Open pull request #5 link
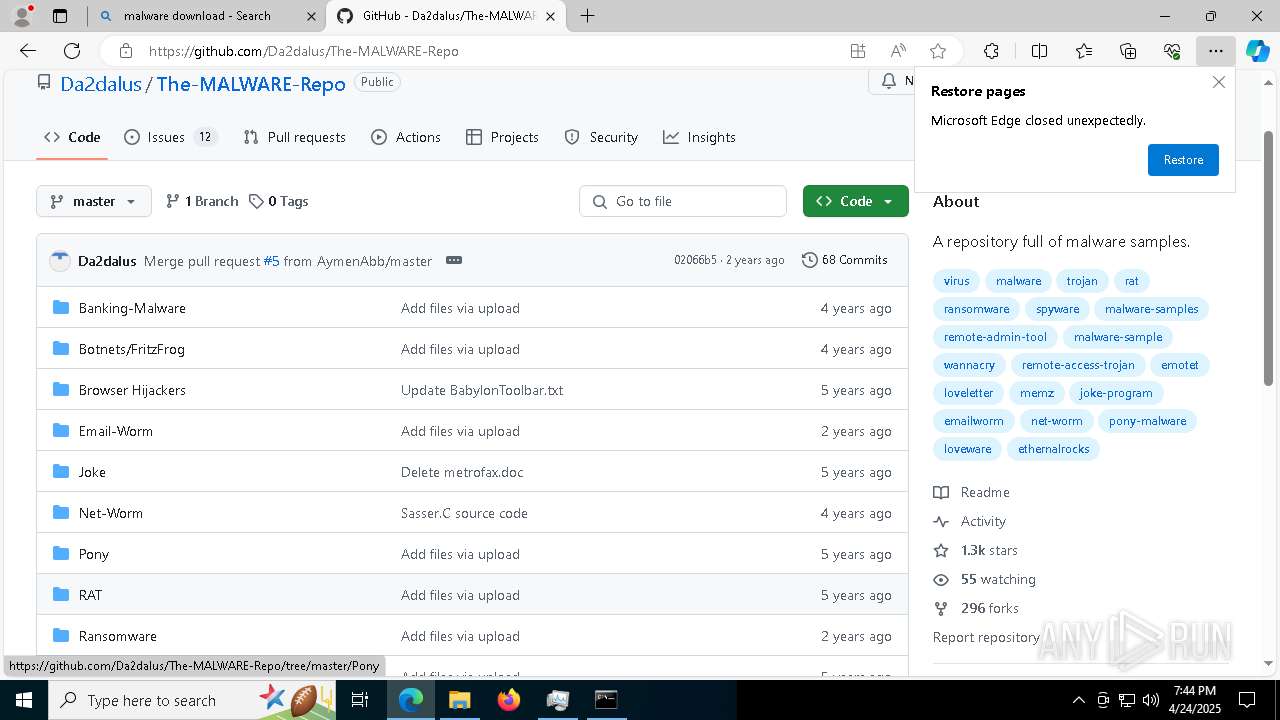This screenshot has width=1280, height=720. (x=271, y=261)
